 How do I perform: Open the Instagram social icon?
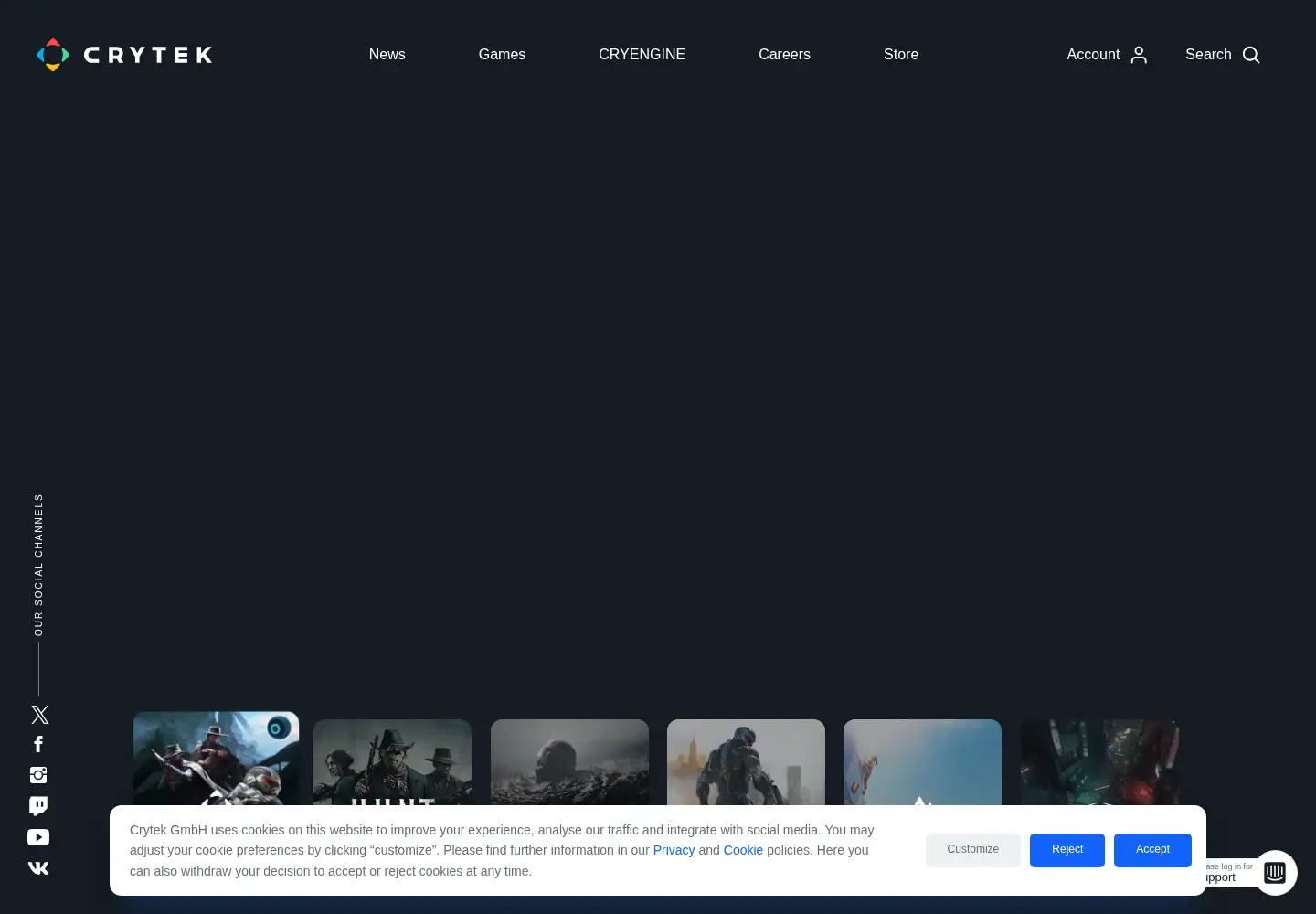pos(38,775)
